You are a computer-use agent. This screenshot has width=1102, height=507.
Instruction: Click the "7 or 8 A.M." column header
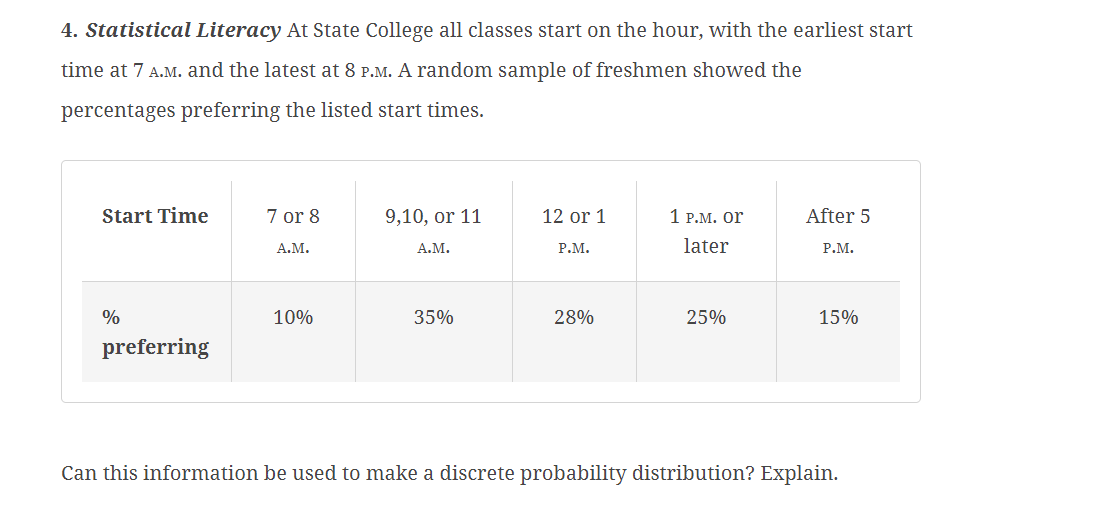(x=293, y=231)
